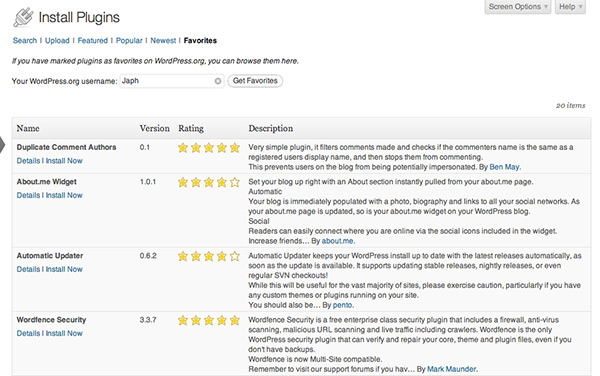Switch to Newest plugins tab
This screenshot has width=600, height=376.
click(x=163, y=41)
